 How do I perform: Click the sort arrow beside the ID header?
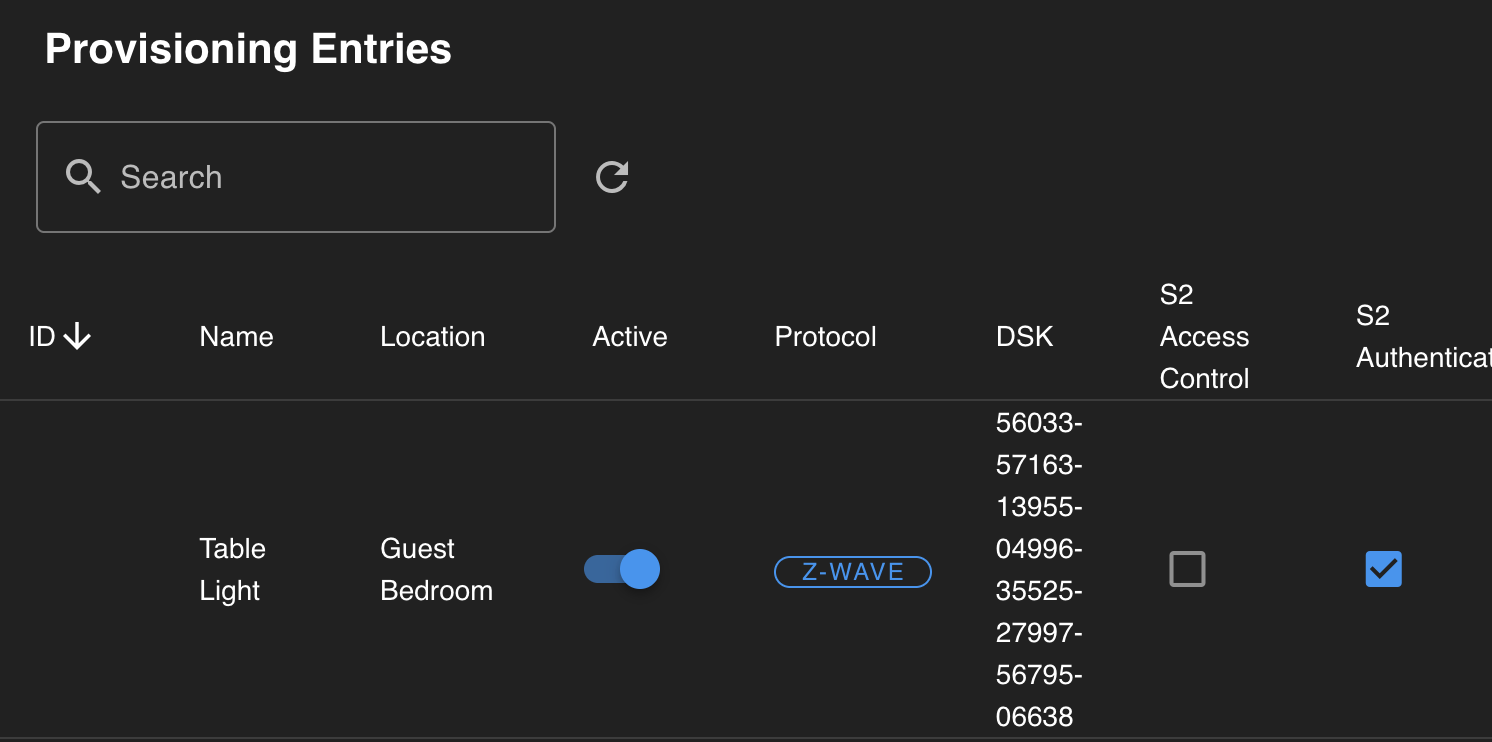(77, 337)
